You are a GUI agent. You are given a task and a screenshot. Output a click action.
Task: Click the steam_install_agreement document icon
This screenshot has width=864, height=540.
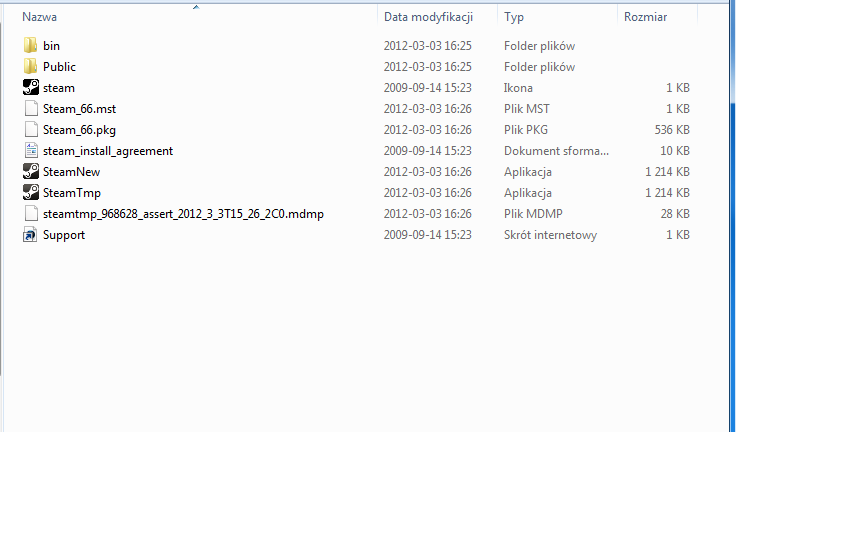pyautogui.click(x=31, y=150)
